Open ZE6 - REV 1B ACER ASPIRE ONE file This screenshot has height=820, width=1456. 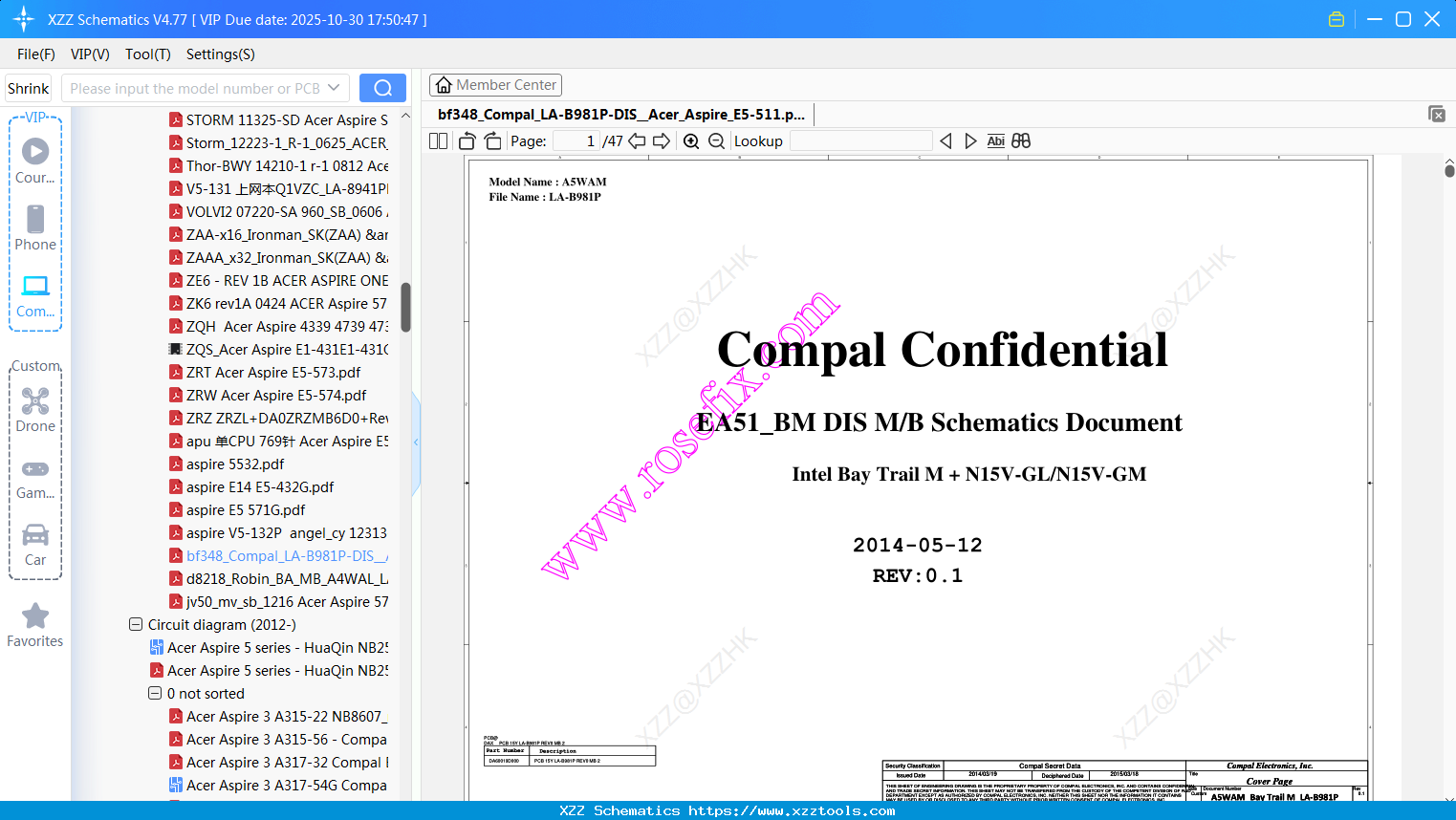pyautogui.click(x=278, y=280)
